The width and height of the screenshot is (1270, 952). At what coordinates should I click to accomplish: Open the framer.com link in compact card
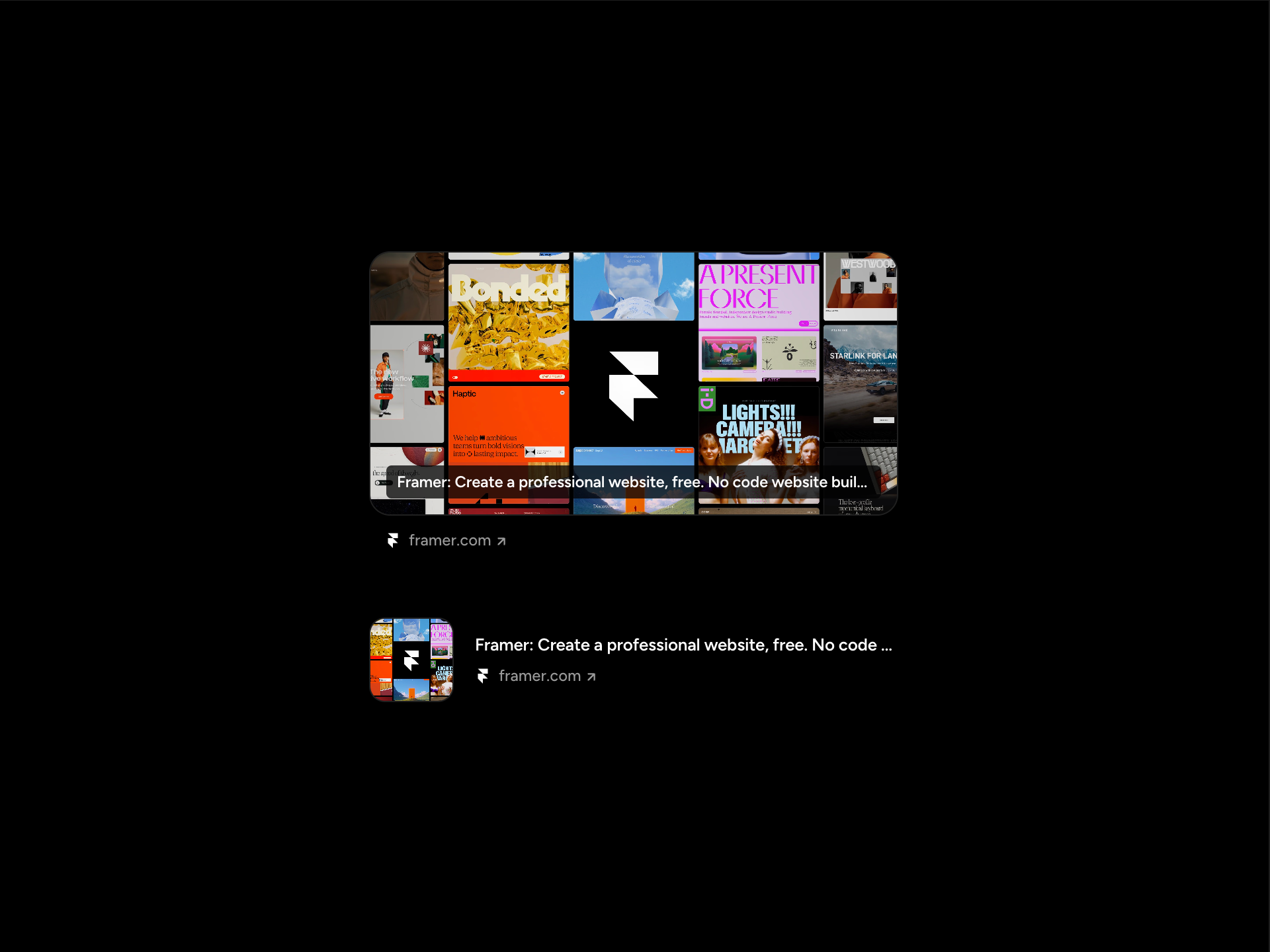[x=539, y=676]
